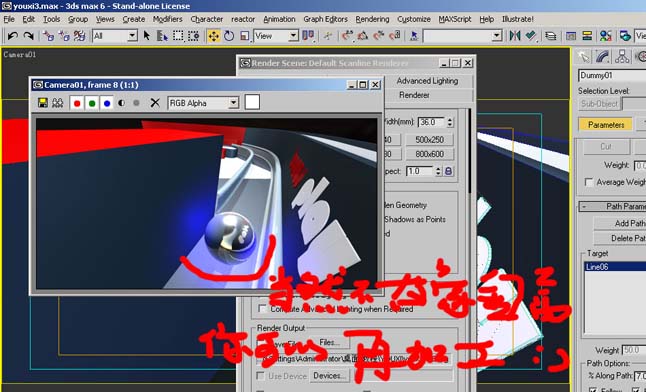
Task: Switch to Select and Rotate tool
Action: click(229, 36)
